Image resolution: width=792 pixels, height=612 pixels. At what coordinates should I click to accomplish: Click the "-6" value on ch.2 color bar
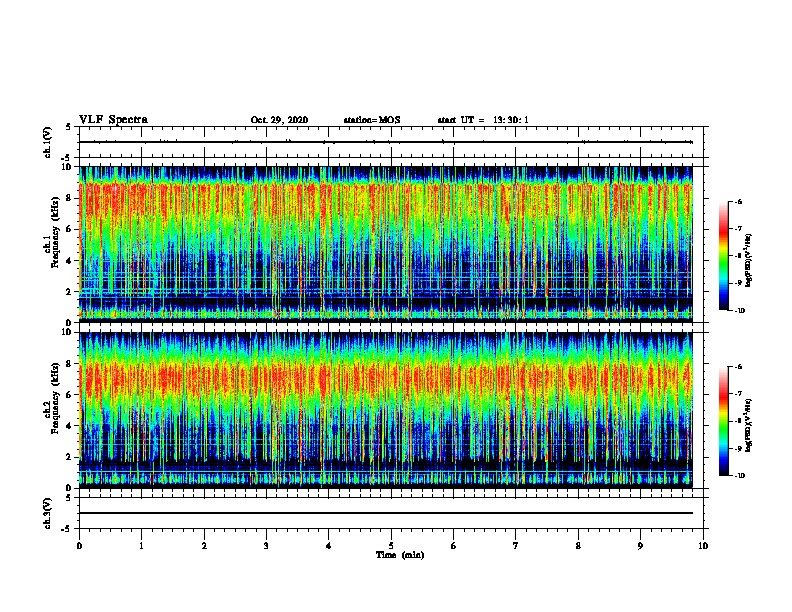[738, 367]
